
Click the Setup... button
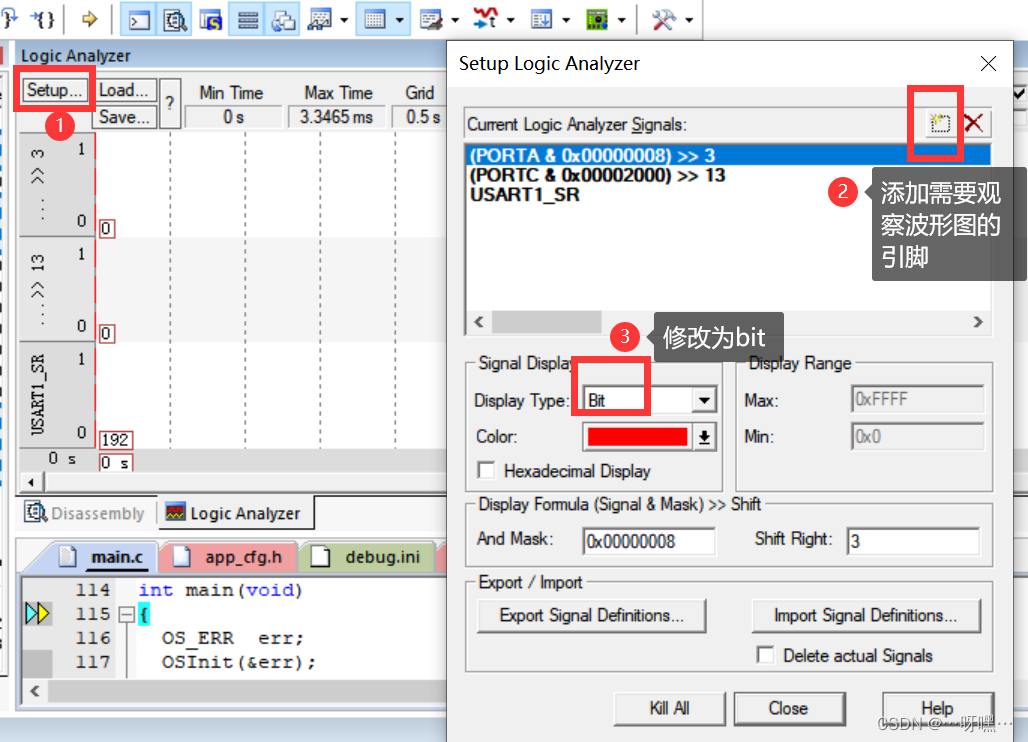(54, 90)
